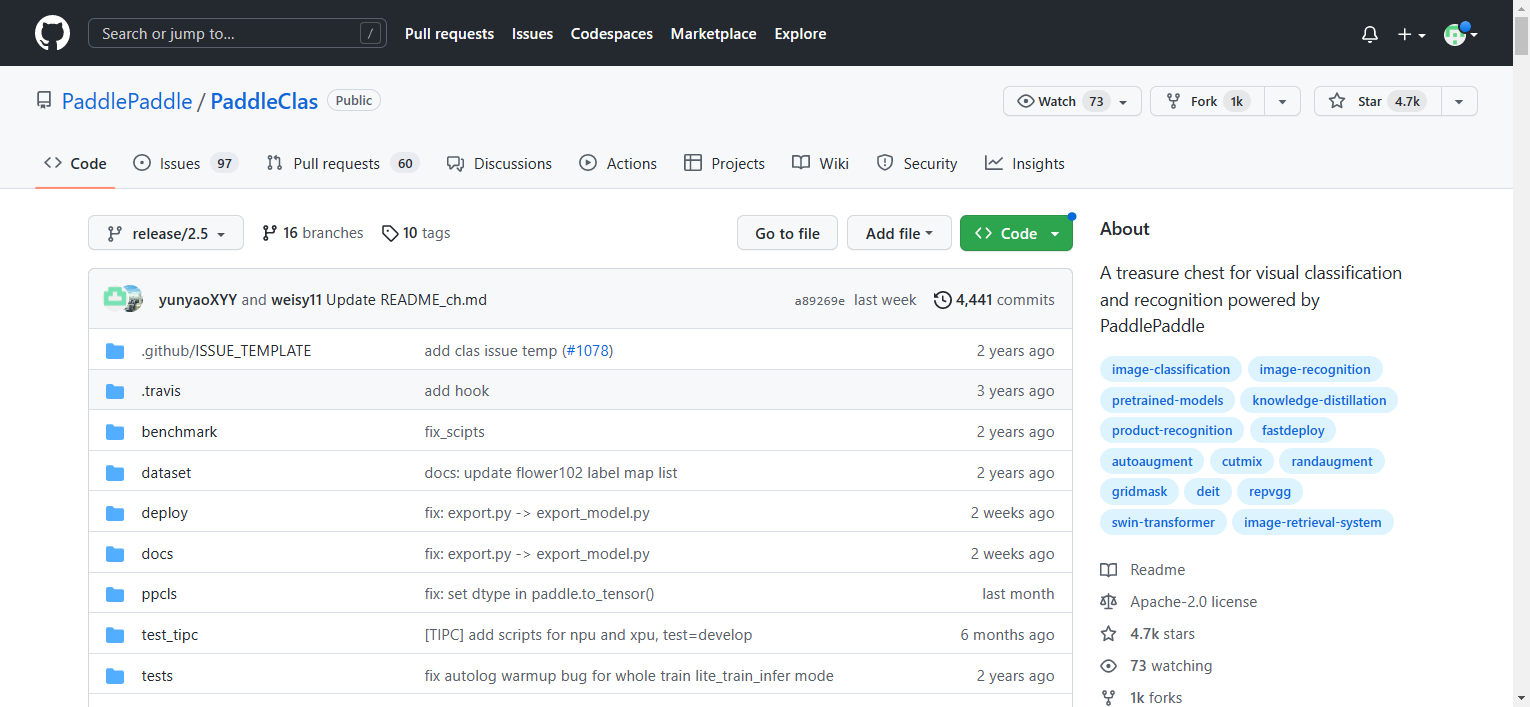Click the GitHub Octocat logo
This screenshot has height=707, width=1530.
[x=53, y=33]
